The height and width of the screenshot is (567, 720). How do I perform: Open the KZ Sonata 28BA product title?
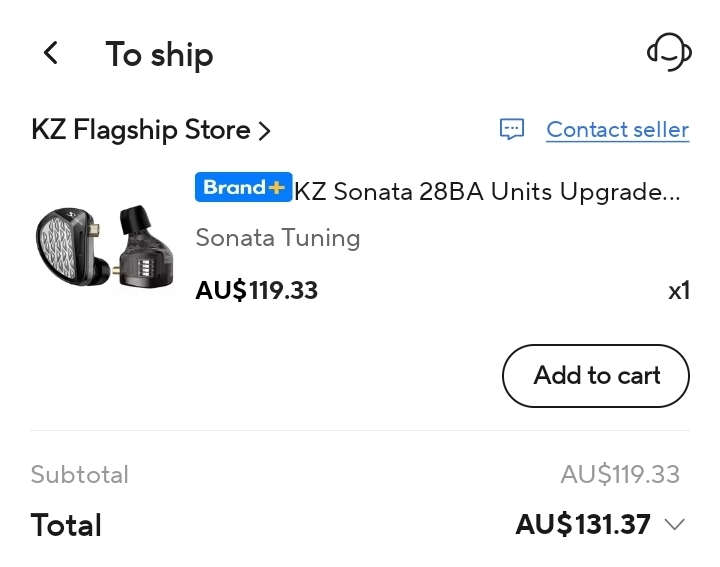(487, 192)
